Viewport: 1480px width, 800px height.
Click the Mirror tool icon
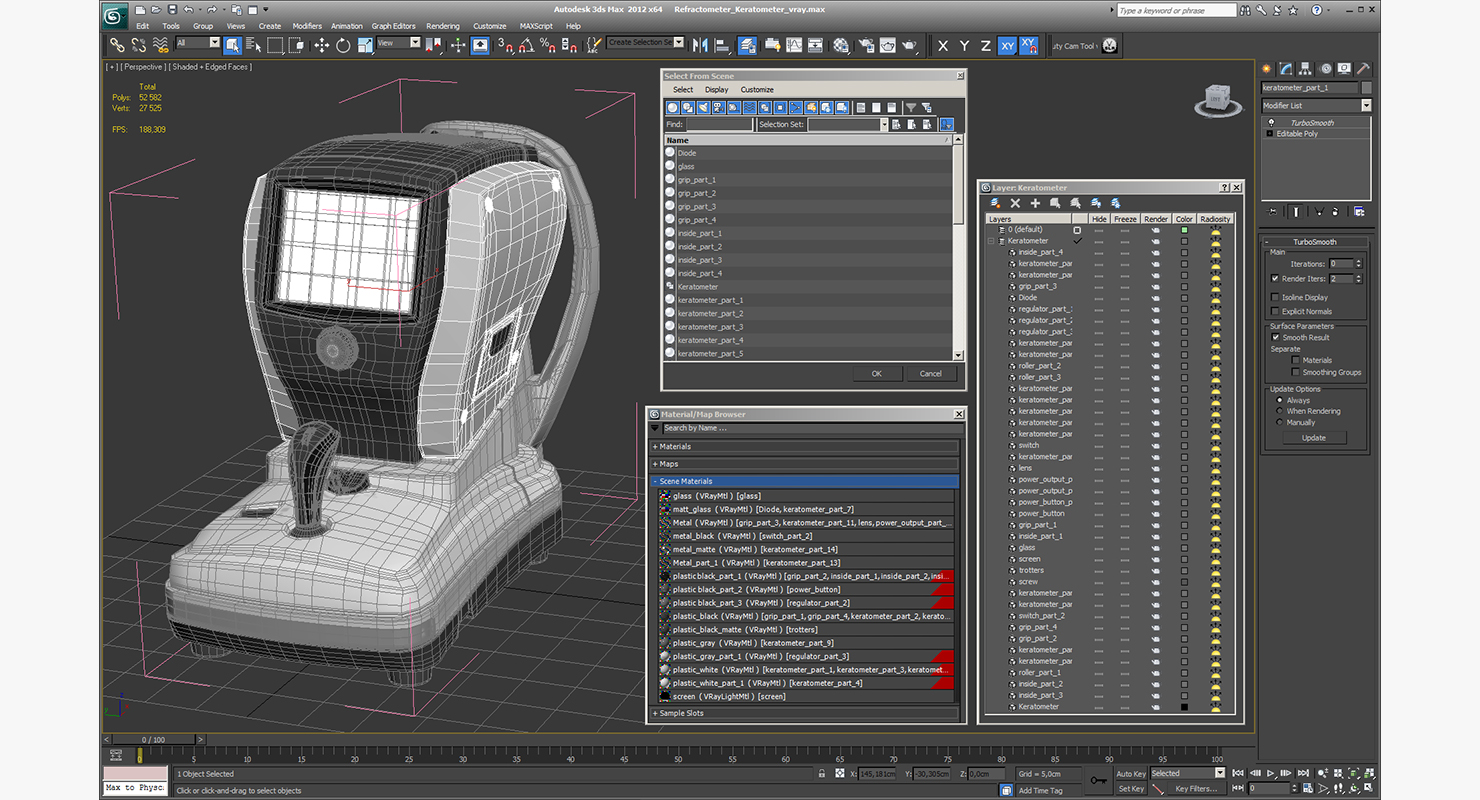(x=699, y=45)
